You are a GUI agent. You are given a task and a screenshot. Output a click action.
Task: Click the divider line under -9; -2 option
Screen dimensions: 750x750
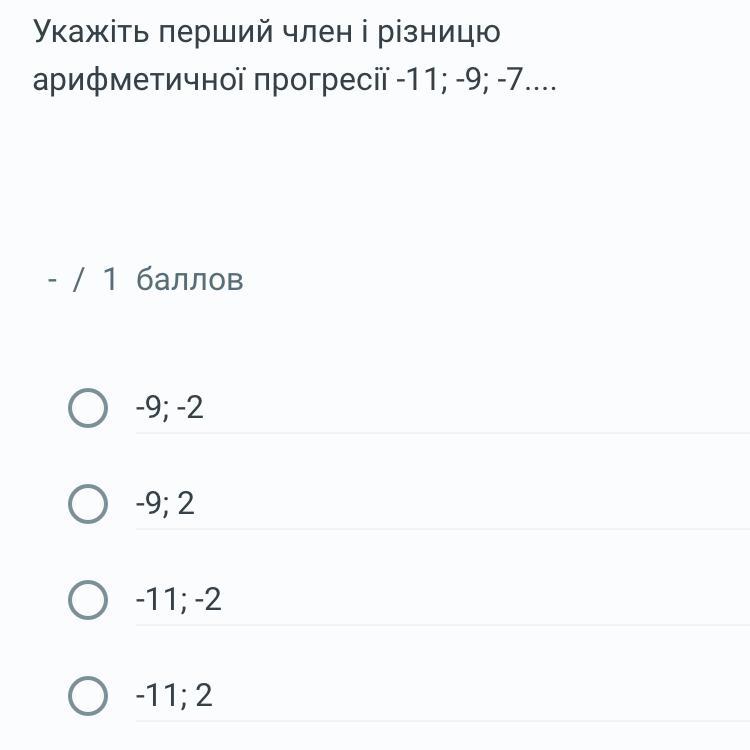point(442,433)
